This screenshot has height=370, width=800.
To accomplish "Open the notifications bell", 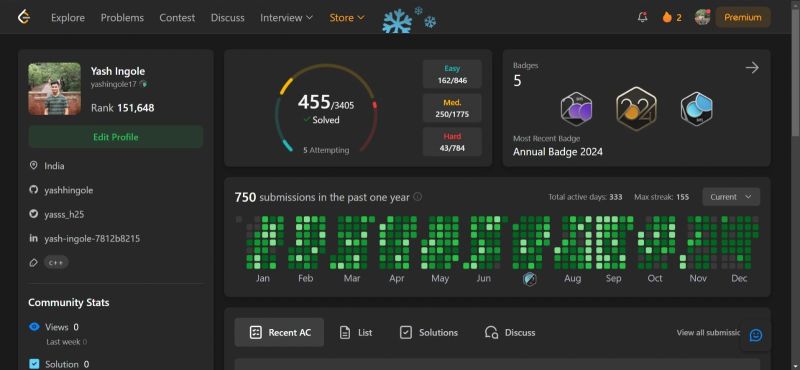I will click(642, 17).
